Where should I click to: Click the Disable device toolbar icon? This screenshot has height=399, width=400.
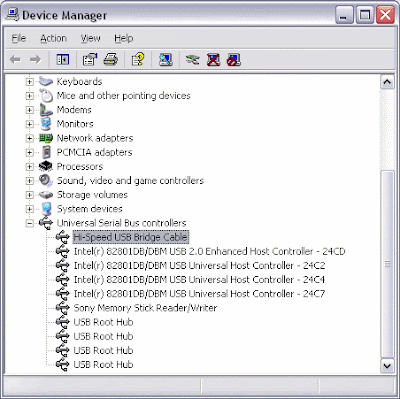click(x=234, y=60)
